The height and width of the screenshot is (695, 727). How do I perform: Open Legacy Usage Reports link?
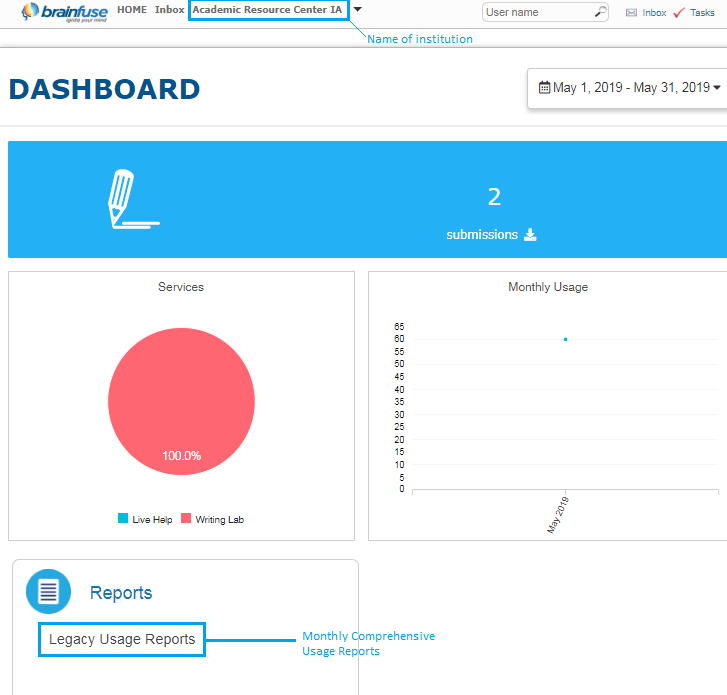coord(122,639)
